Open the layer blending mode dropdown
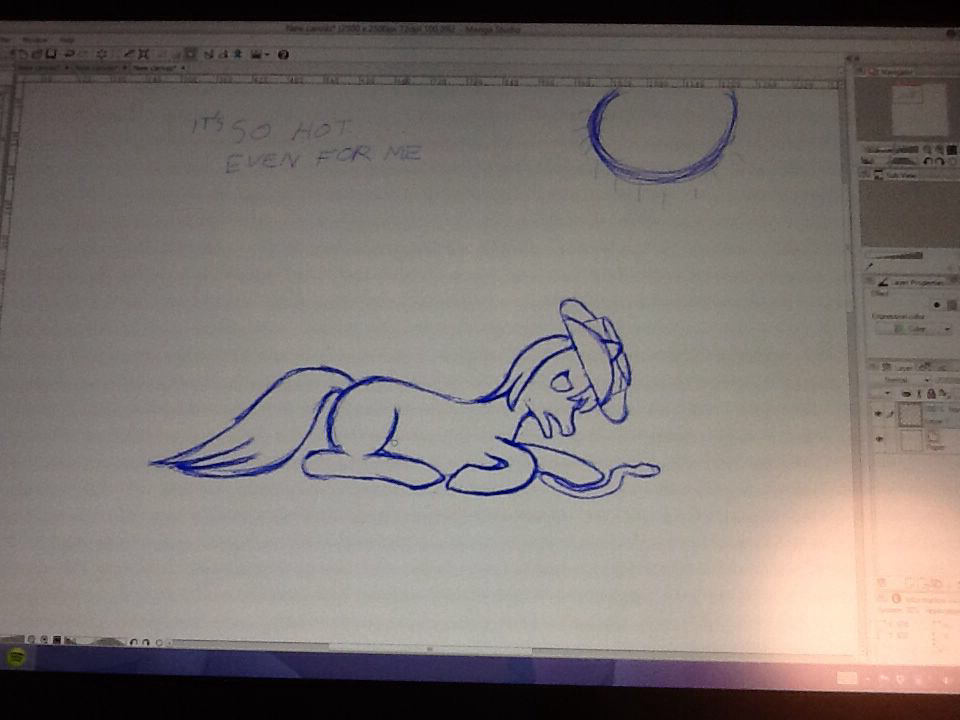 click(901, 380)
